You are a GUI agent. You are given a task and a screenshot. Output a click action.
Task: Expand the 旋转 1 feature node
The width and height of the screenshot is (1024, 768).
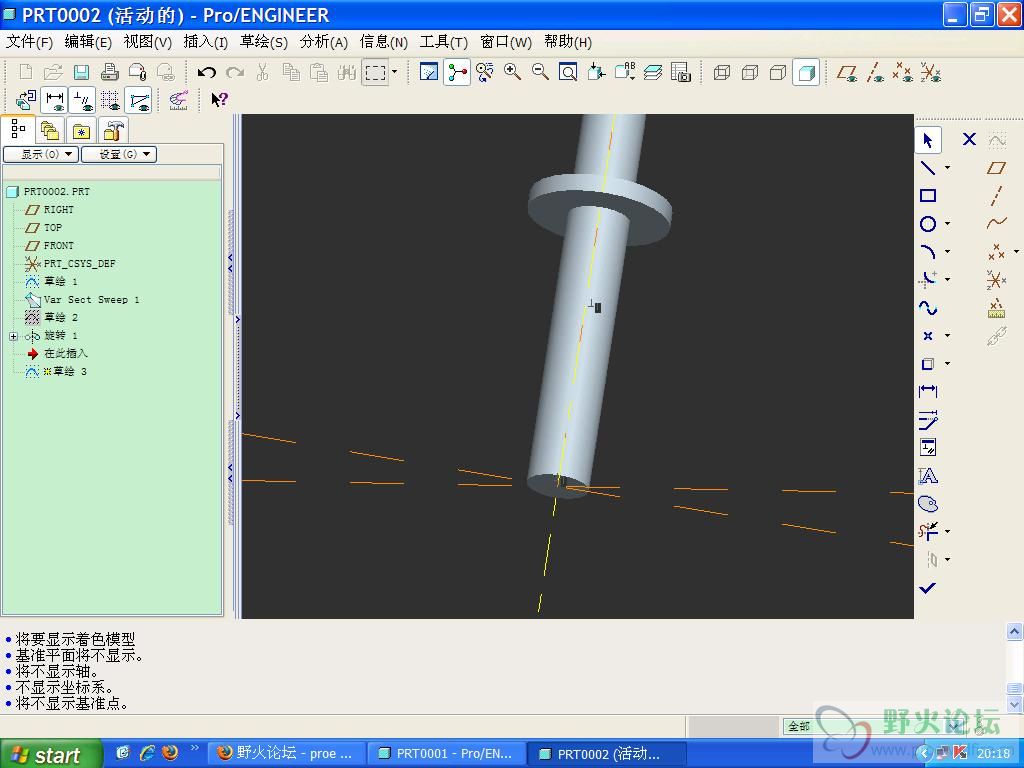click(13, 336)
